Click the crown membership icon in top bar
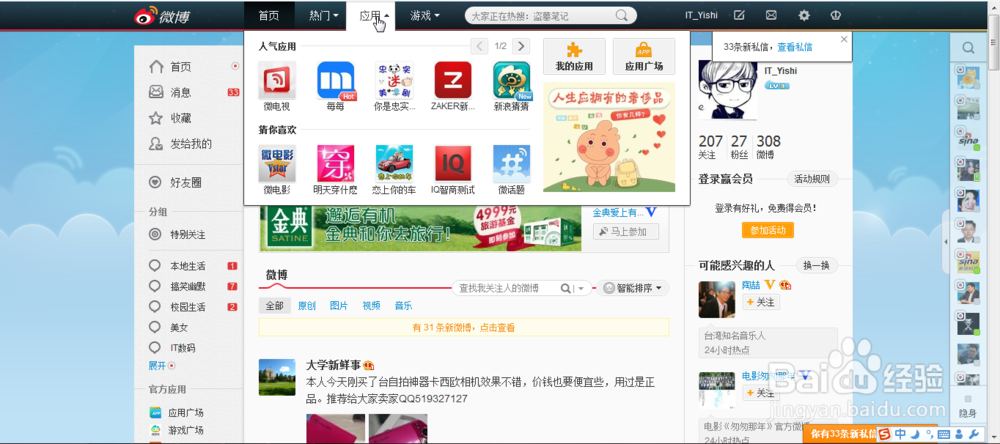Screen dimensions: 1000x444 (x=835, y=15)
